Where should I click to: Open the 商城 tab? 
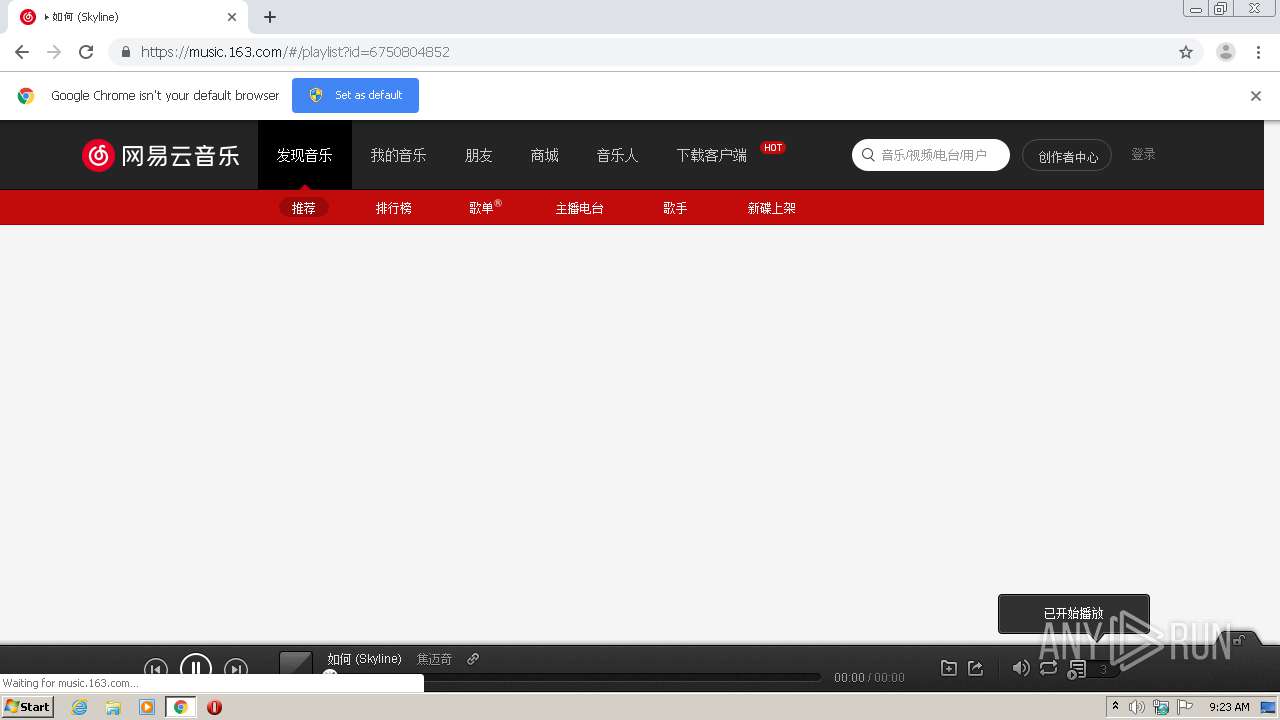pos(545,155)
